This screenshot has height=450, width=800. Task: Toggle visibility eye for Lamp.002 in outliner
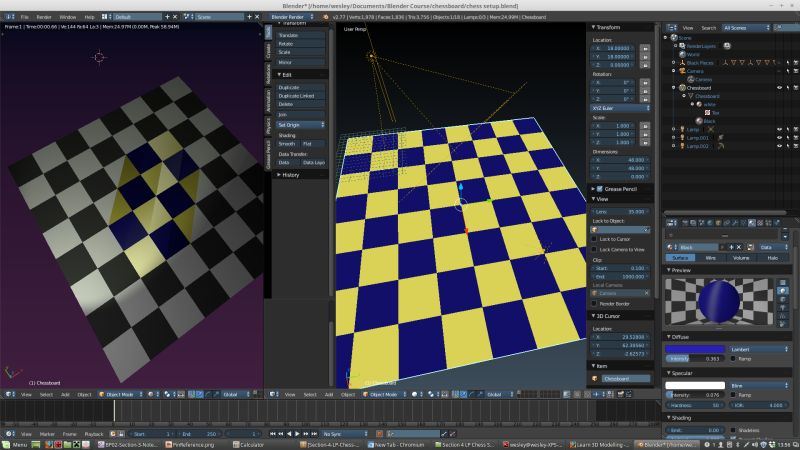pos(779,146)
